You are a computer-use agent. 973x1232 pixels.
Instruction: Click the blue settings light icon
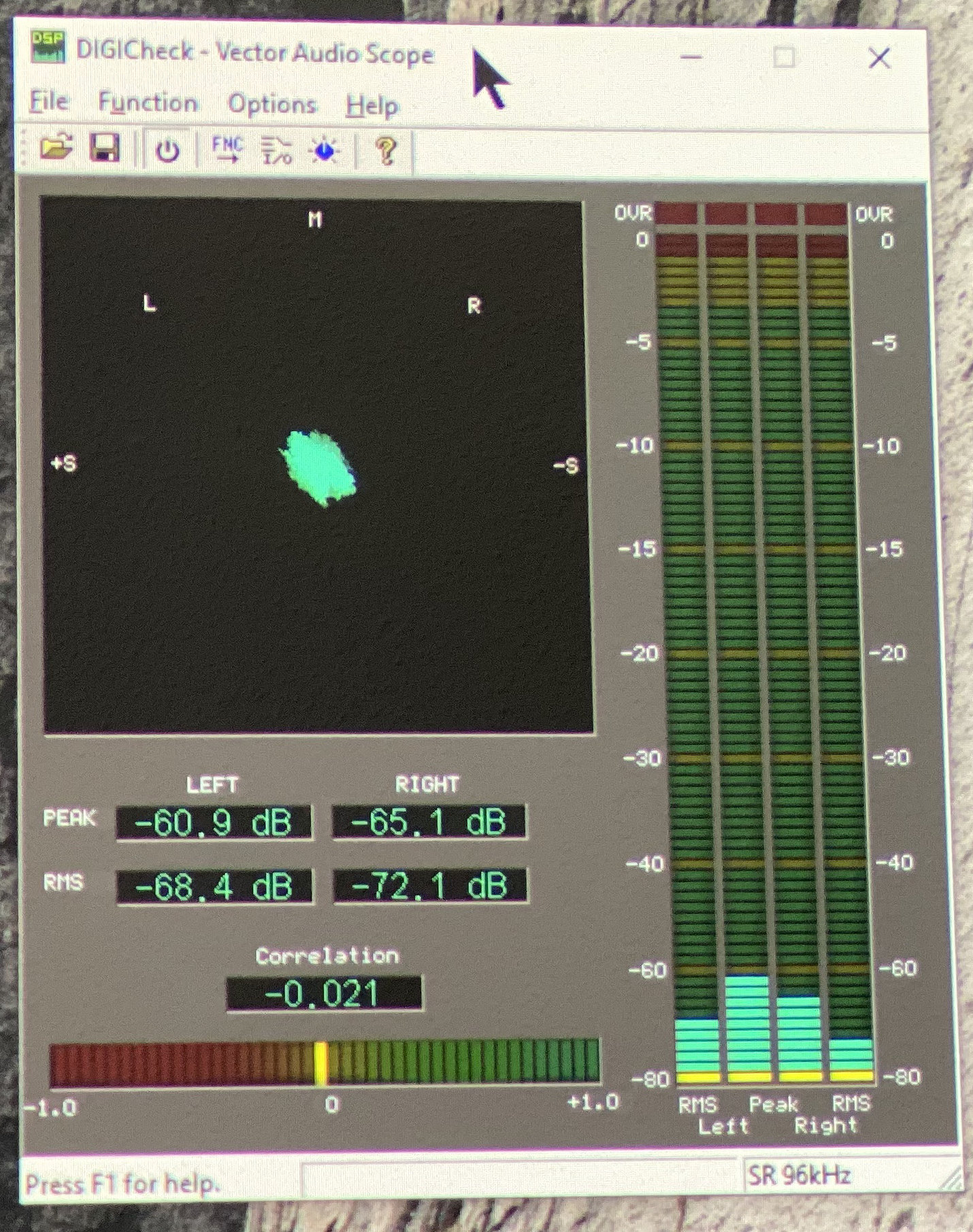coord(324,150)
